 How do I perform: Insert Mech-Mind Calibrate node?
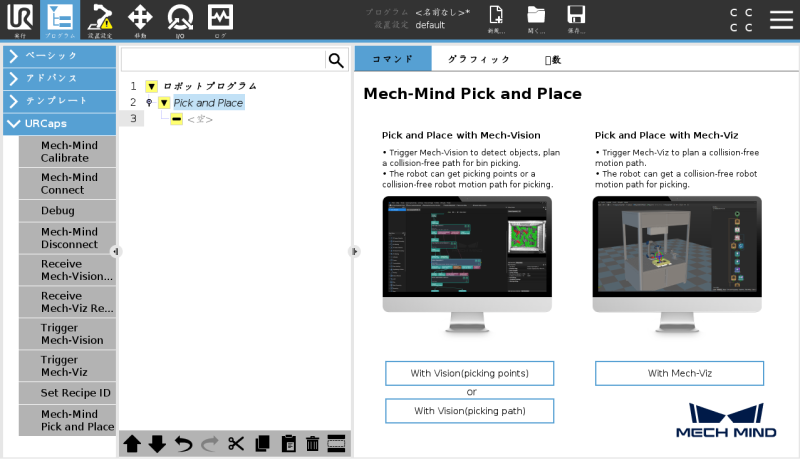pyautogui.click(x=67, y=151)
